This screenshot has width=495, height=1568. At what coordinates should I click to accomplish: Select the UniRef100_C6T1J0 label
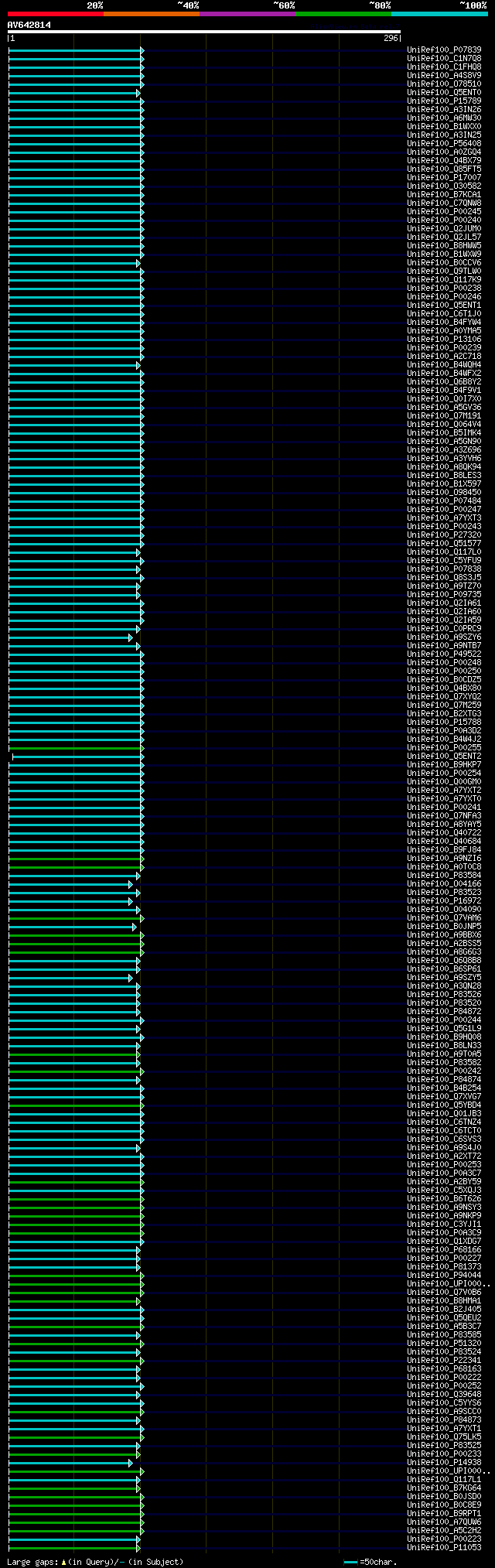point(444,313)
